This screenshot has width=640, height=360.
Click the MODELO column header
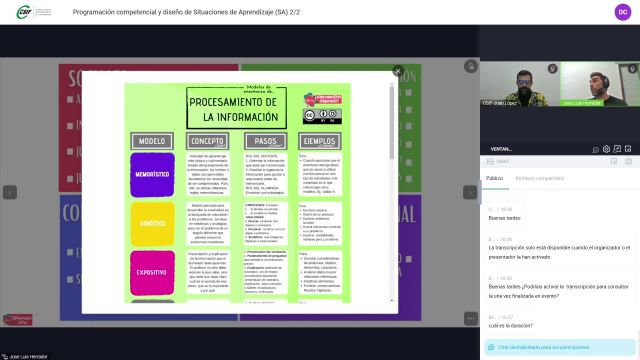(x=152, y=141)
